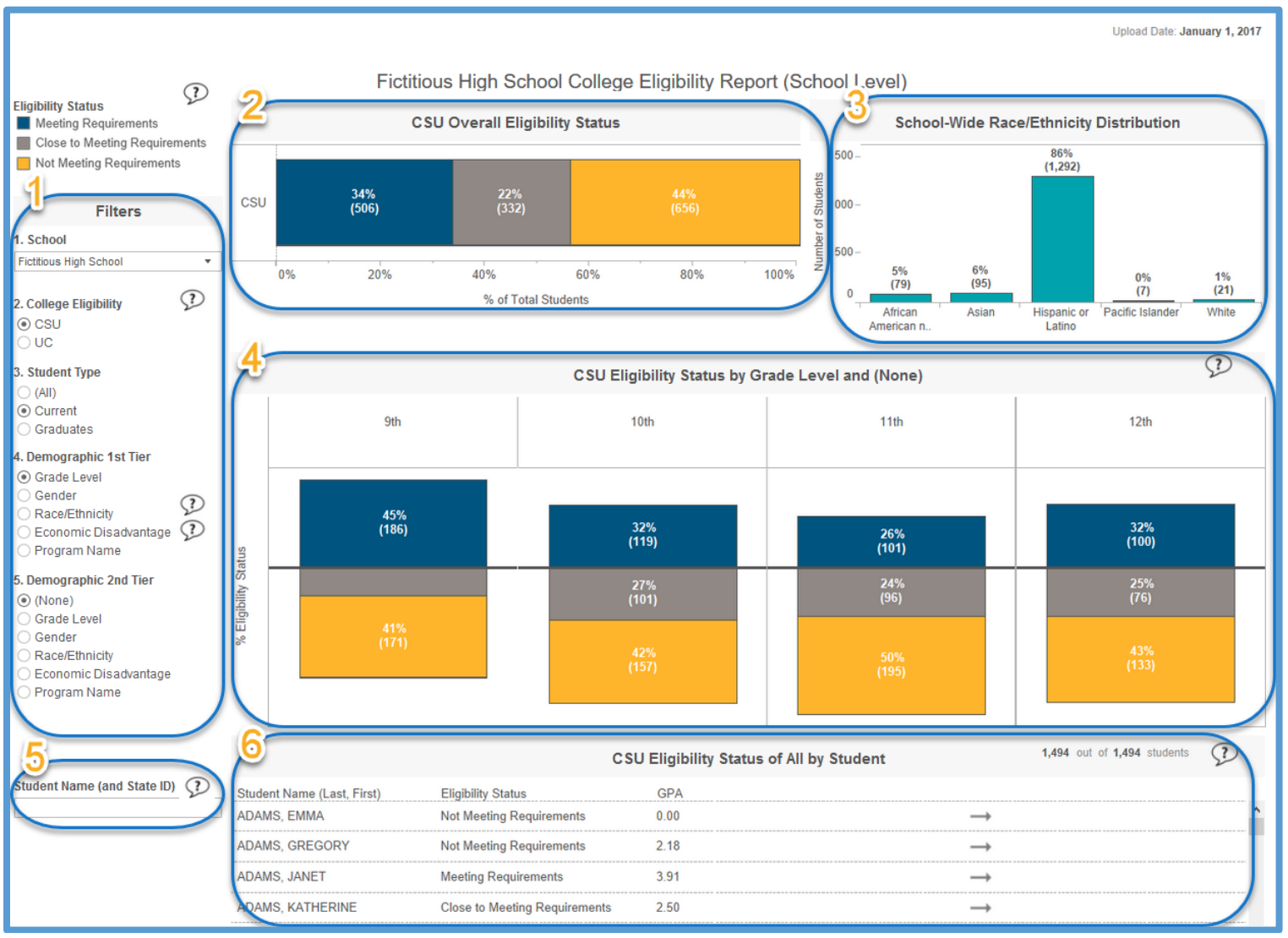Open arrow for ADAMS, KATHERINE row

pyautogui.click(x=980, y=908)
